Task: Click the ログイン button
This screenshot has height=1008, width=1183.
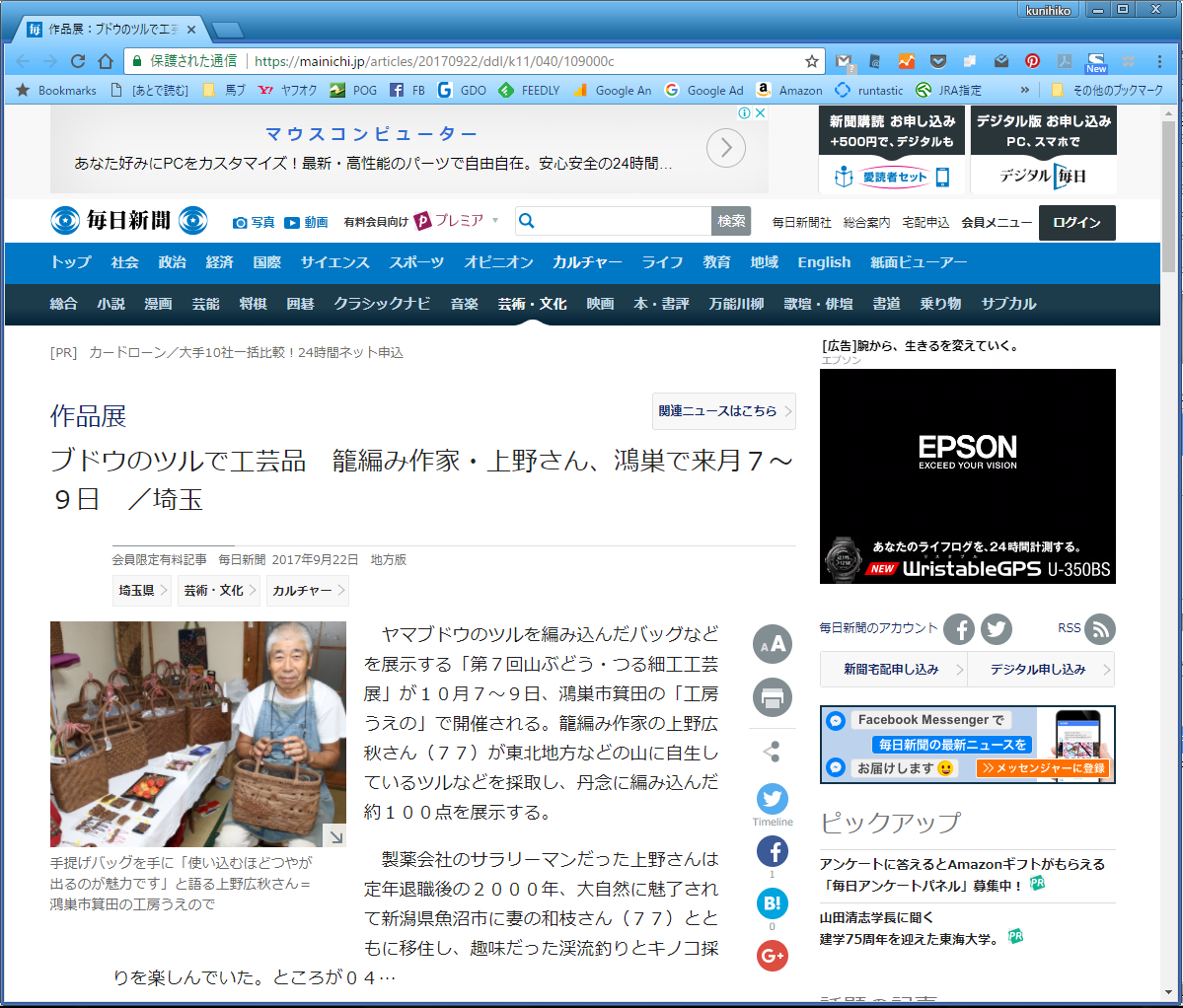Action: tap(1076, 223)
